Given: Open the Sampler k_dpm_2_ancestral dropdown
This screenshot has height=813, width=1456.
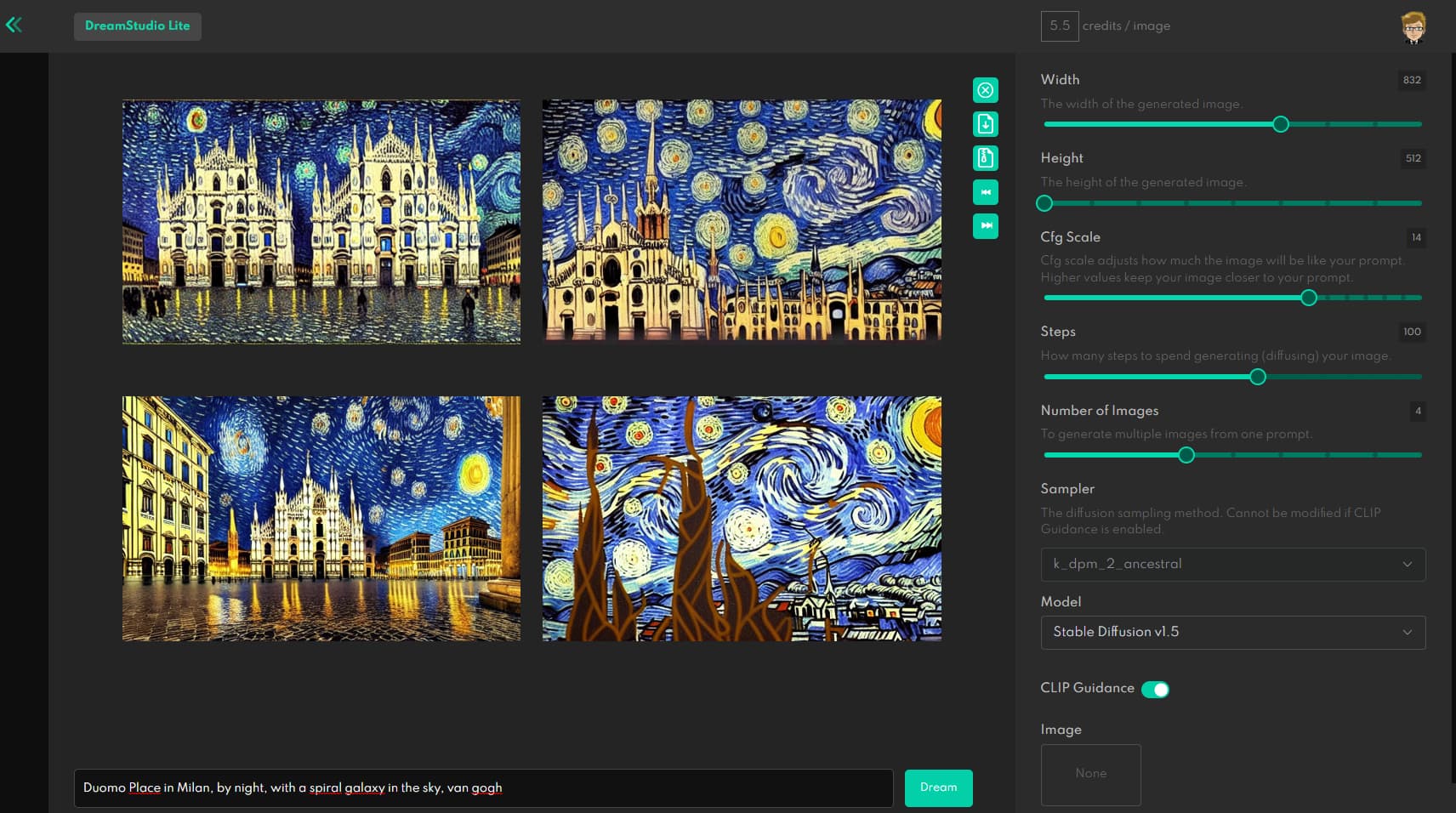Looking at the screenshot, I should (1232, 564).
